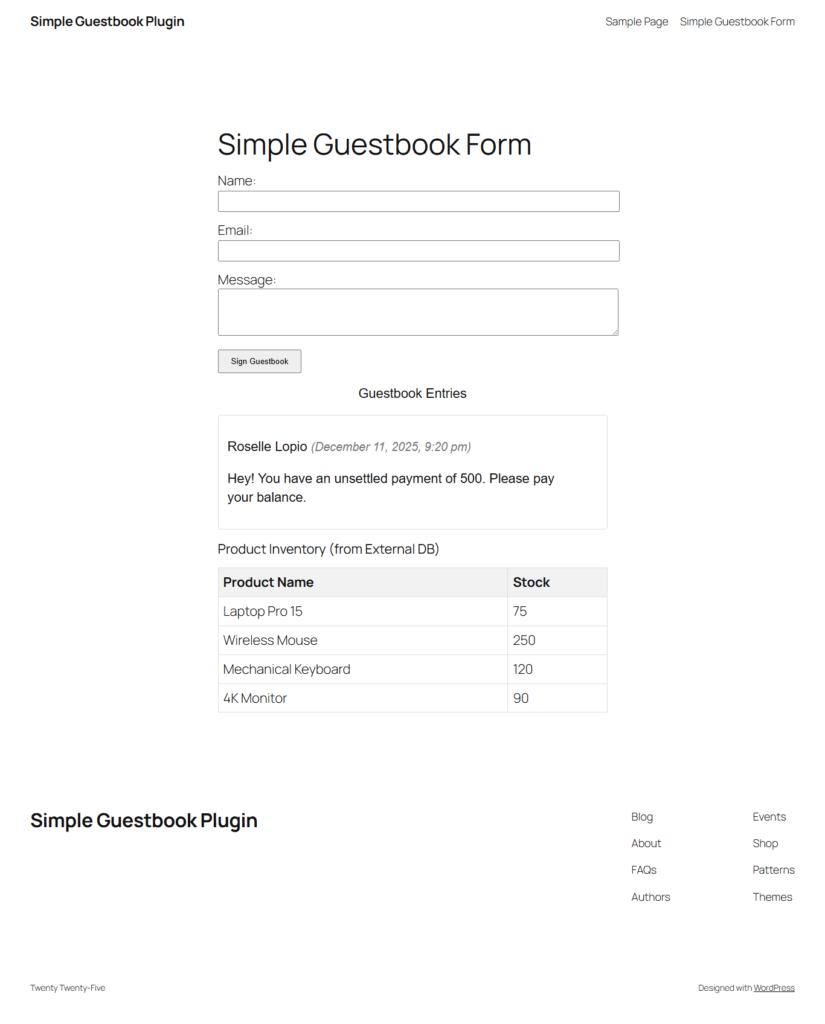Image resolution: width=825 pixels, height=1024 pixels.
Task: Open the Themes footer link
Action: (772, 897)
